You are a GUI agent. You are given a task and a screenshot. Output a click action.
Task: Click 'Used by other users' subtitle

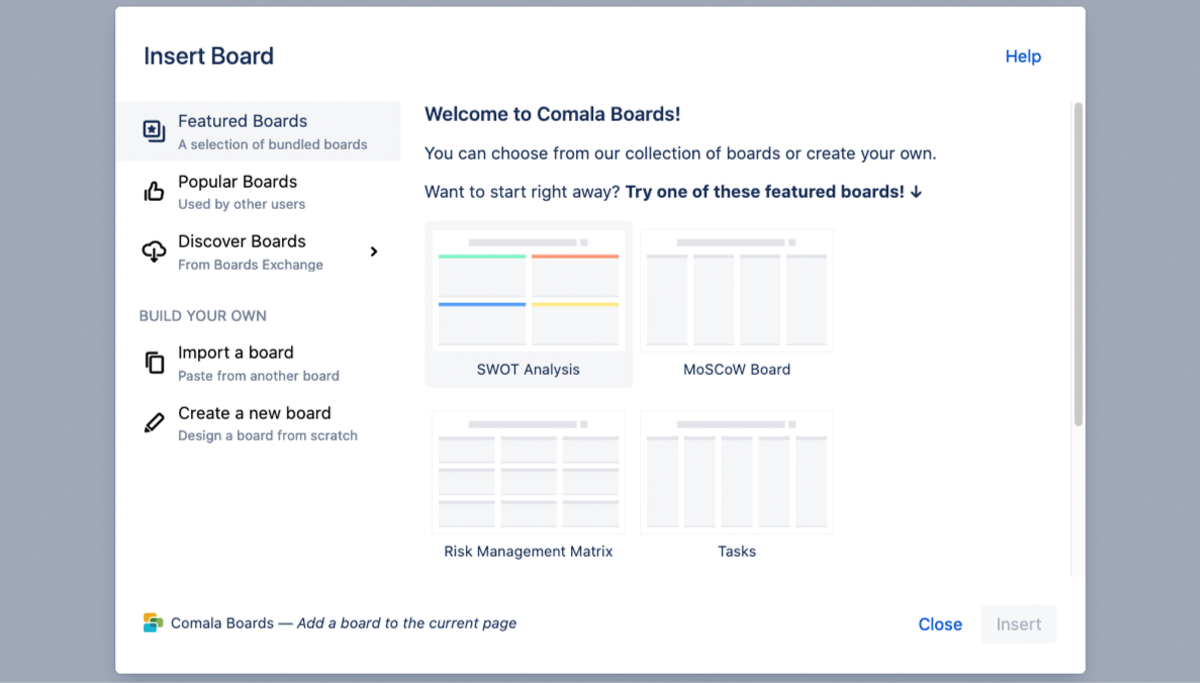(x=242, y=205)
